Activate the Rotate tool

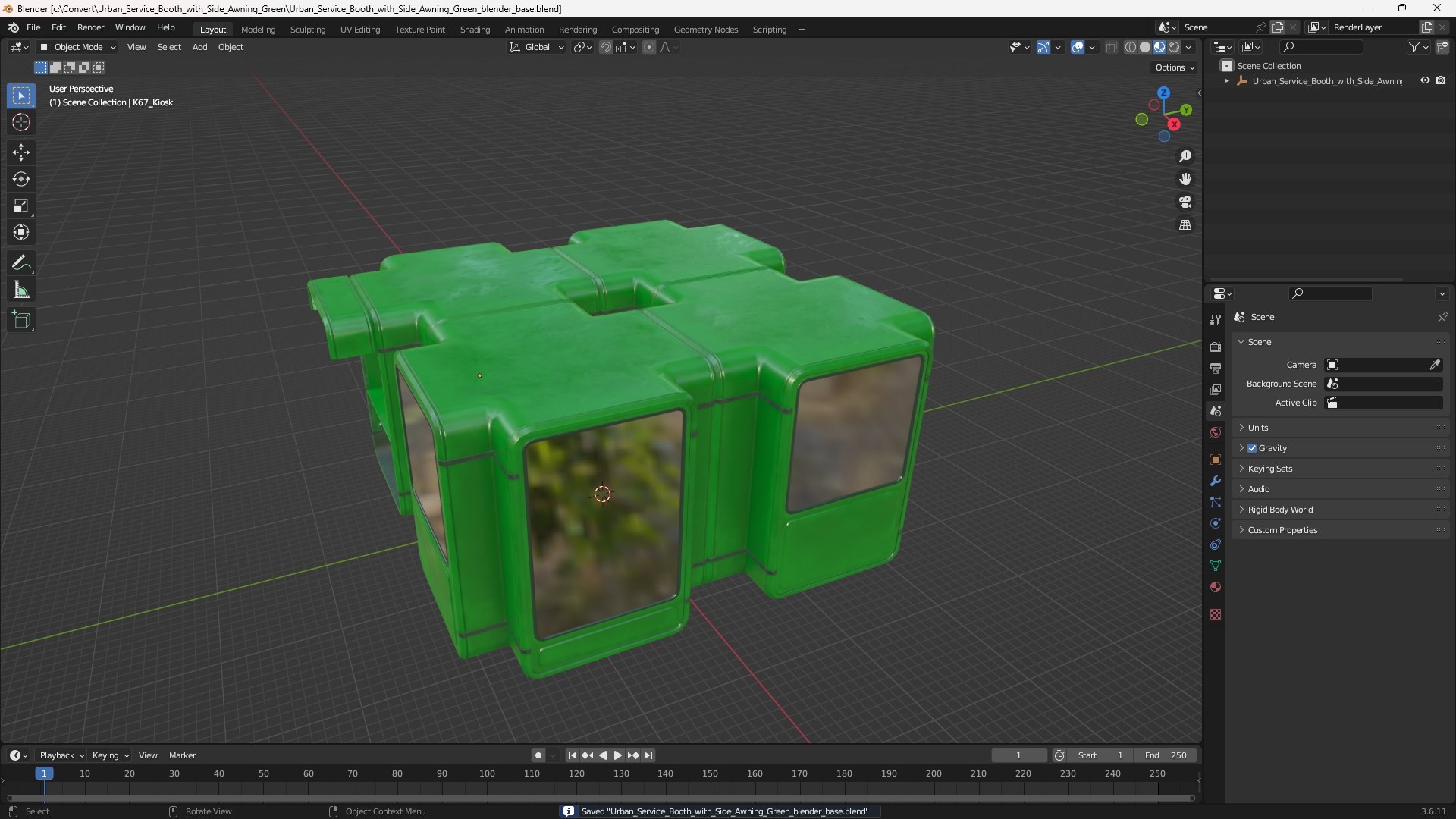[21, 179]
